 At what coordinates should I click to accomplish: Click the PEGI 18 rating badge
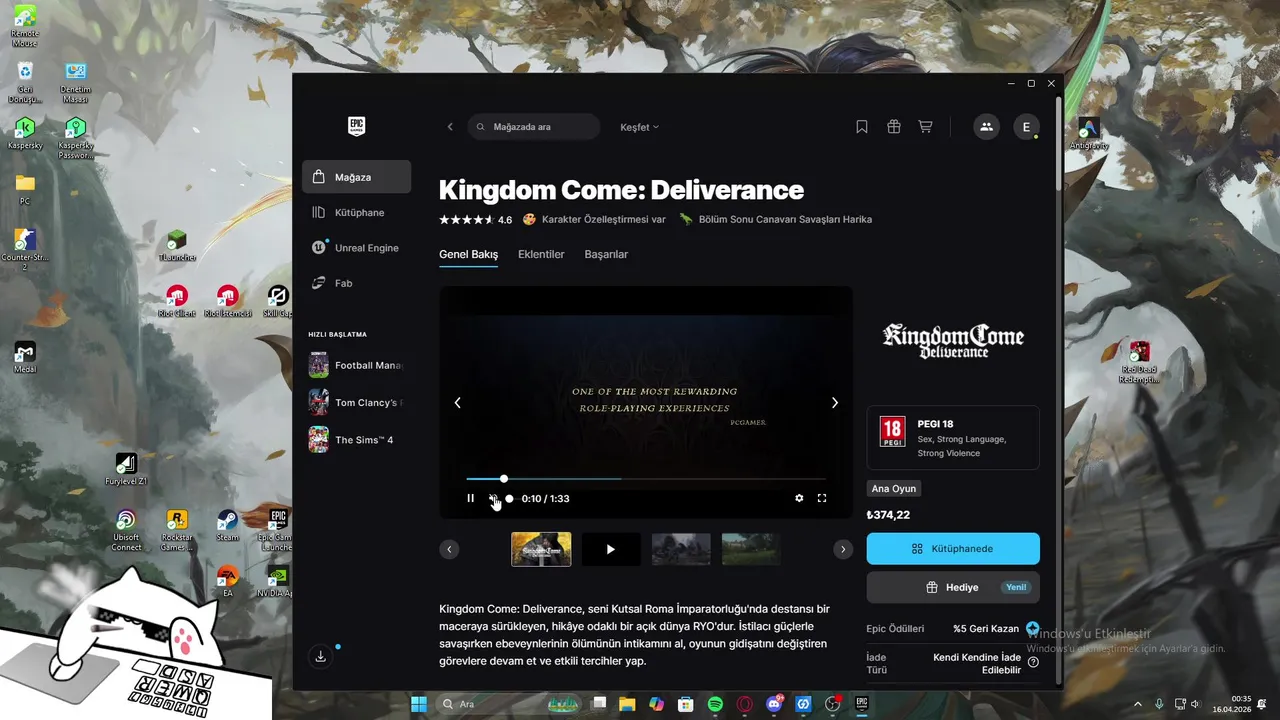[892, 432]
